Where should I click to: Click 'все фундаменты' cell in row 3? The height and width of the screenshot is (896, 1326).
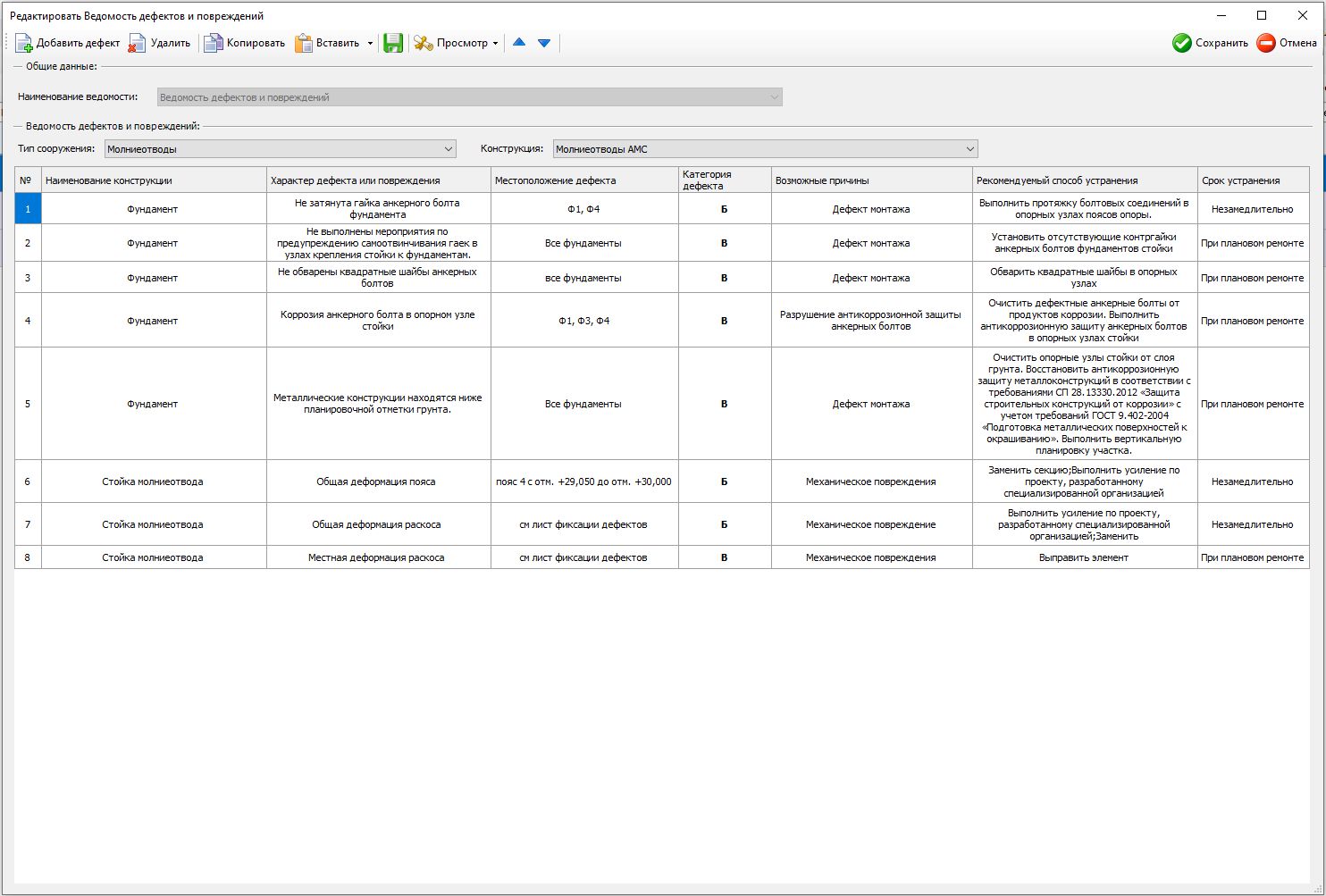click(584, 278)
